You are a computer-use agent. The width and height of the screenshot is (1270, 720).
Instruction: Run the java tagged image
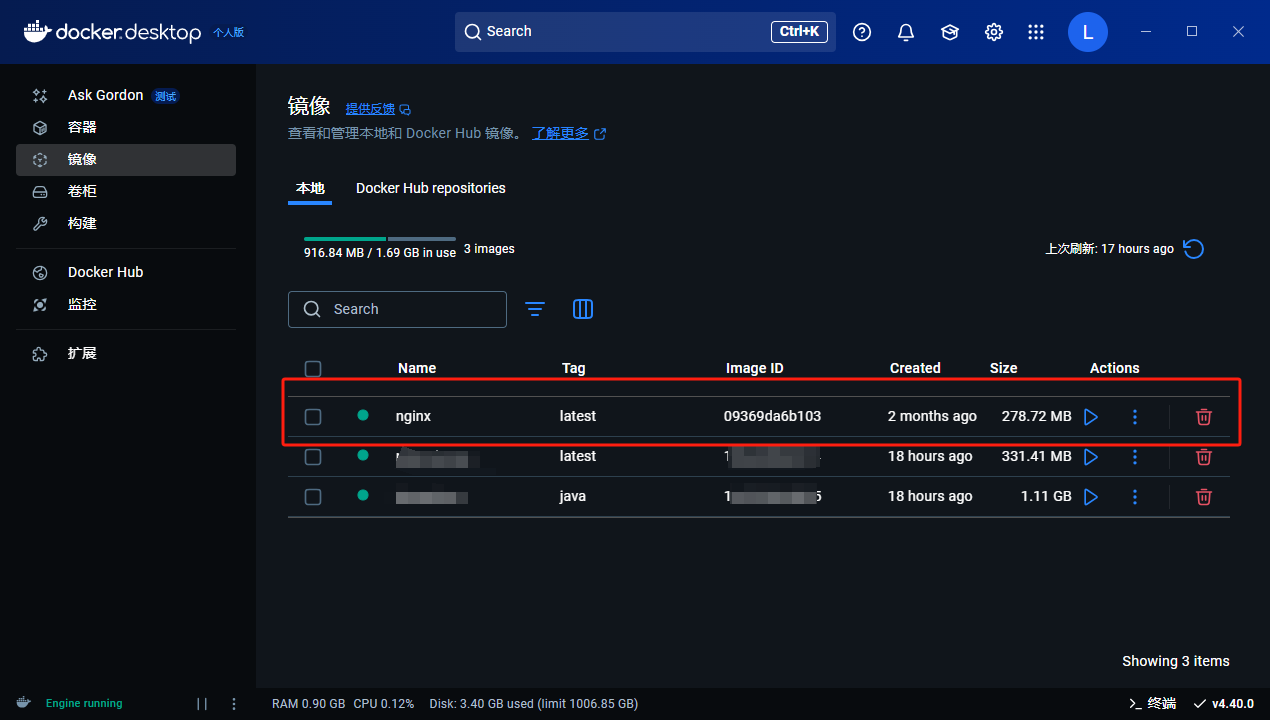(x=1091, y=496)
